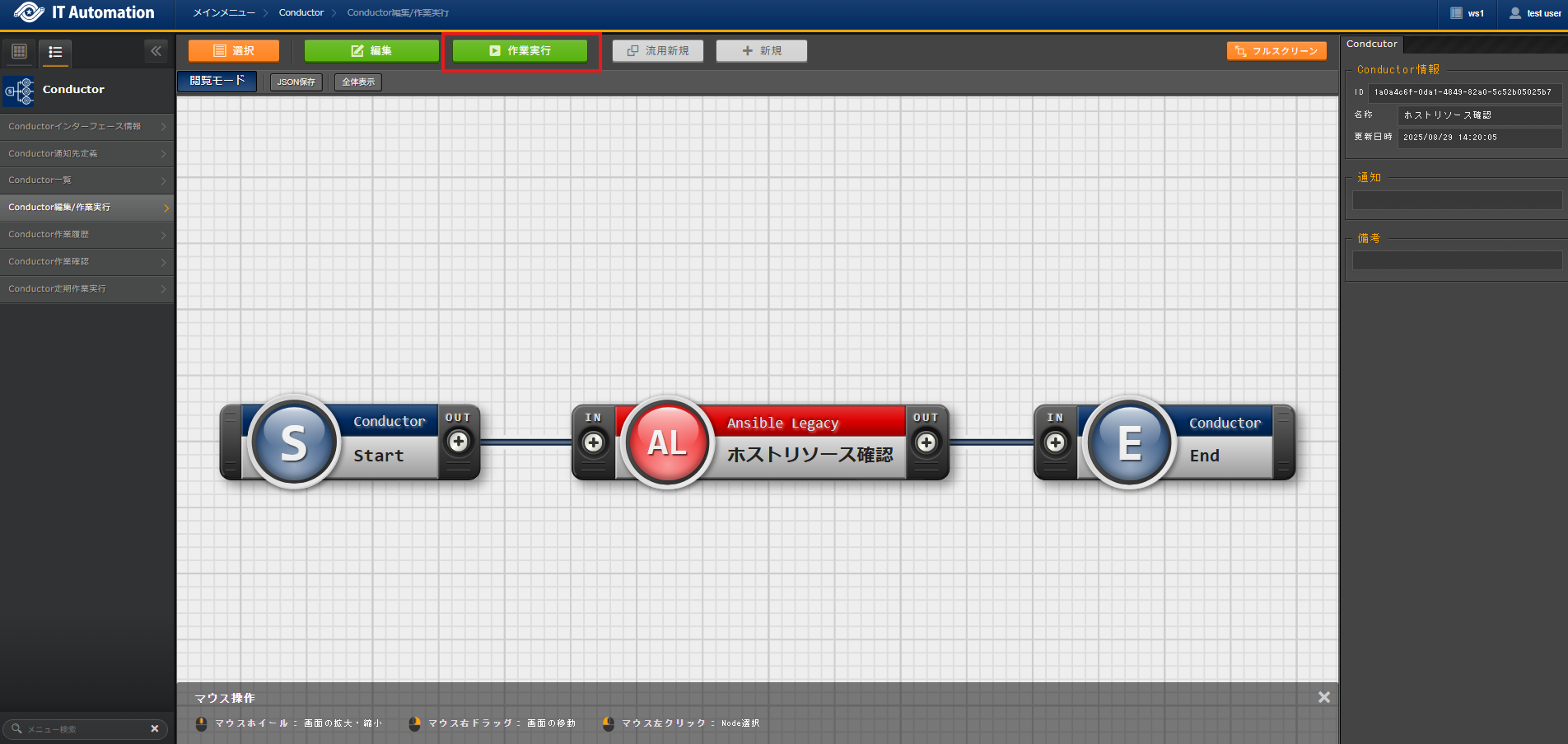Enter fullscreen with フルスクリーン button
Viewport: 1568px width, 744px height.
coord(1276,51)
